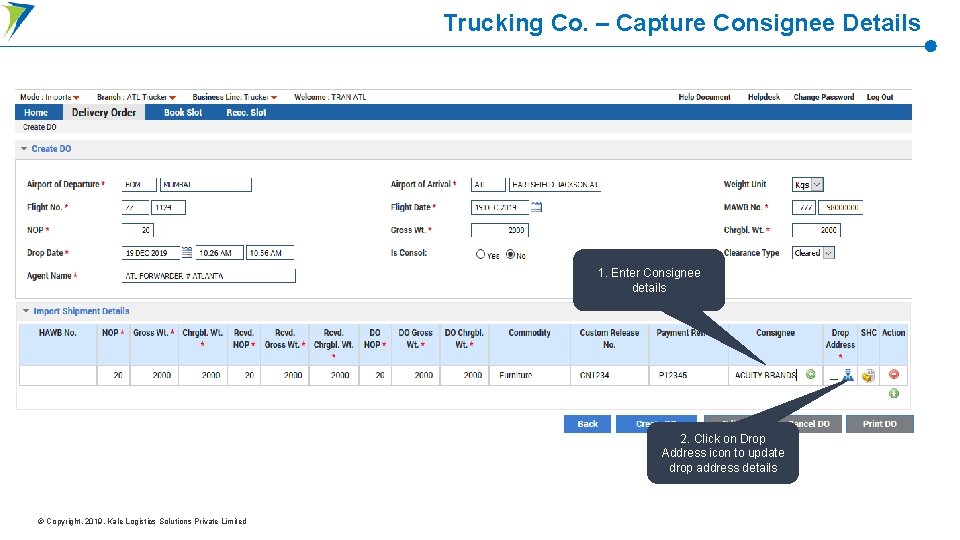Collapse the Create DO section
The image size is (960, 540).
tap(24, 151)
